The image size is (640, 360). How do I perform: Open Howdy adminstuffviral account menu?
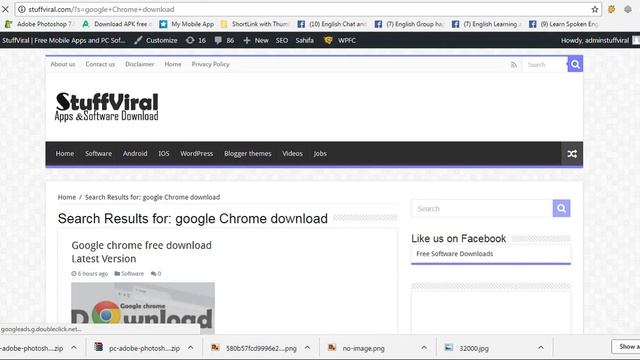point(599,40)
